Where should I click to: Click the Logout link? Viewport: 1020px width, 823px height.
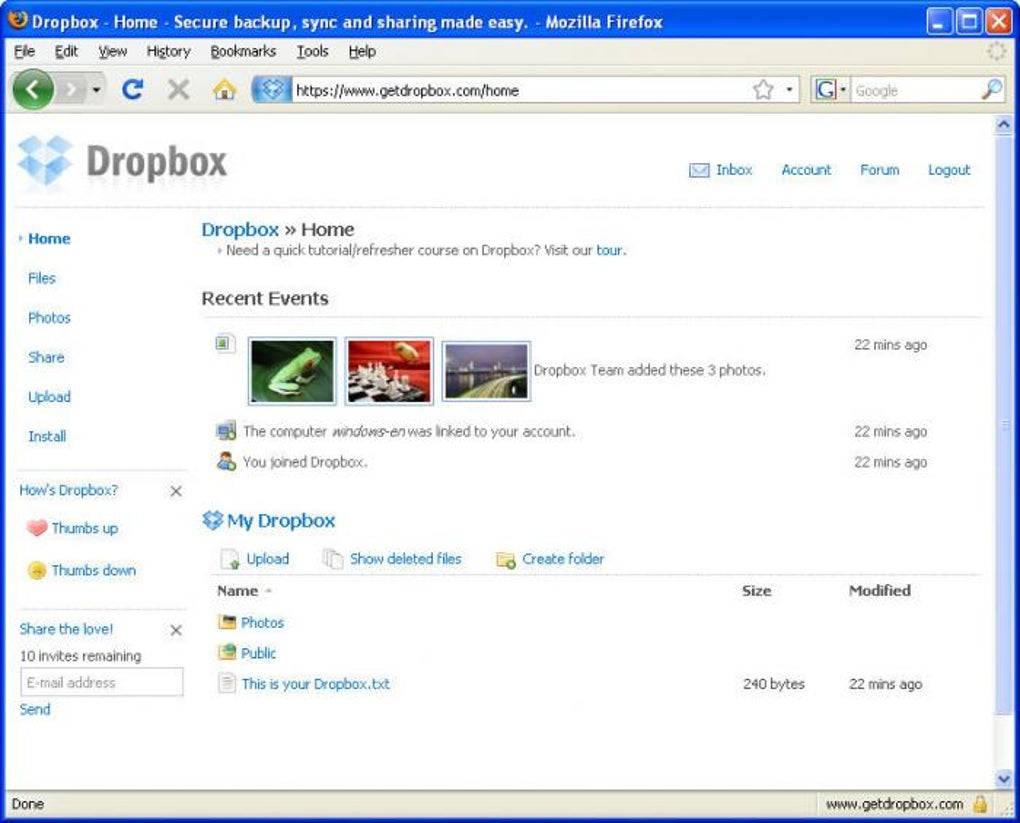[948, 170]
